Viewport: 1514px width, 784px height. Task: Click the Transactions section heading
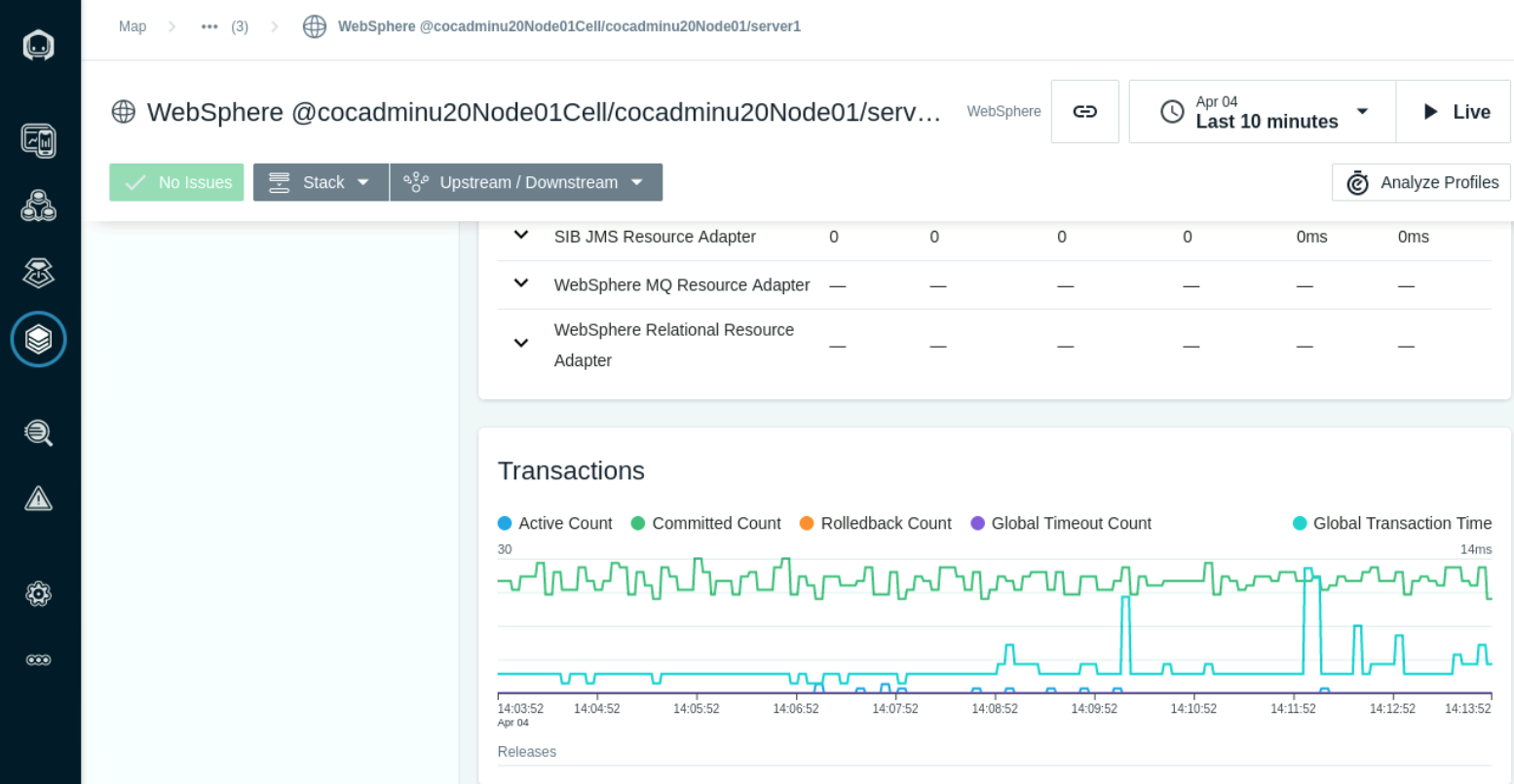571,470
